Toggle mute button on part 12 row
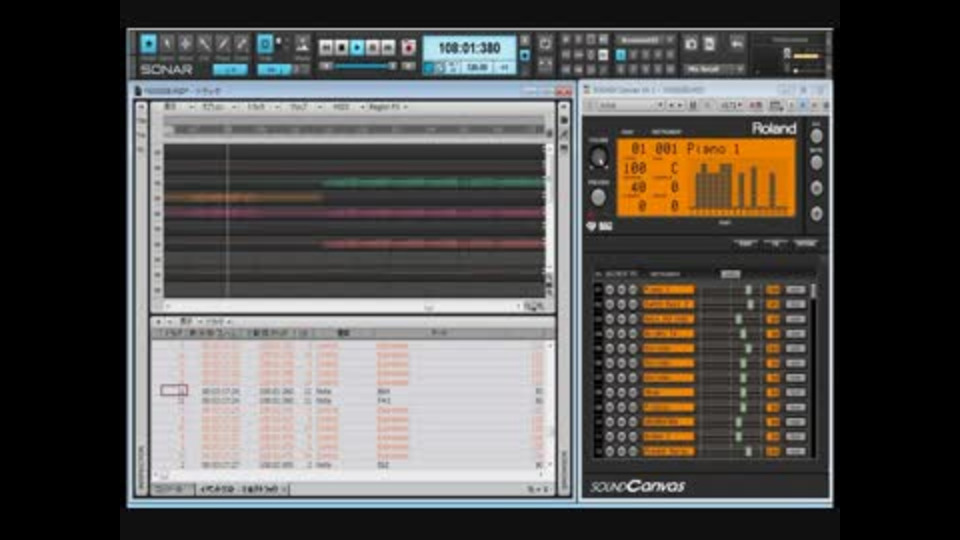 (610, 451)
